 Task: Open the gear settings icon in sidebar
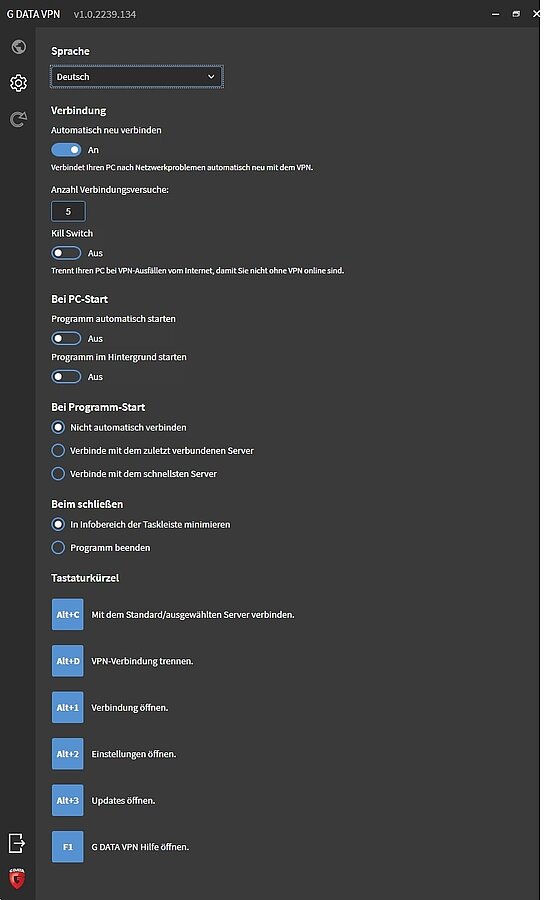coord(18,83)
